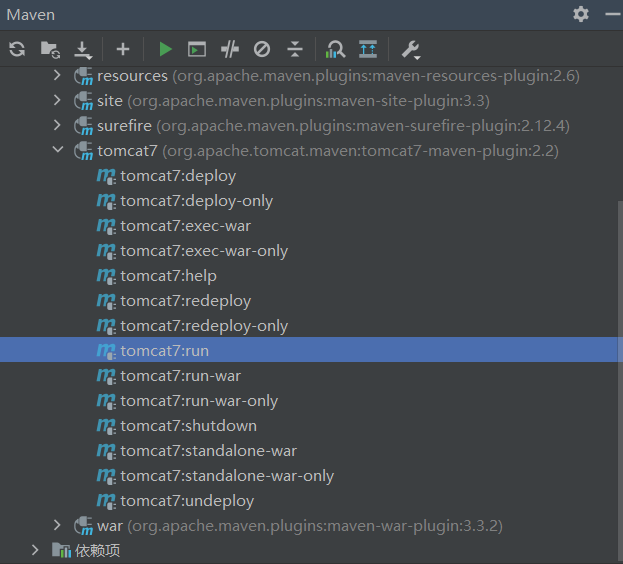The image size is (623, 564).
Task: Click goal icon beside tomcat7:undeploy
Action: (x=106, y=502)
